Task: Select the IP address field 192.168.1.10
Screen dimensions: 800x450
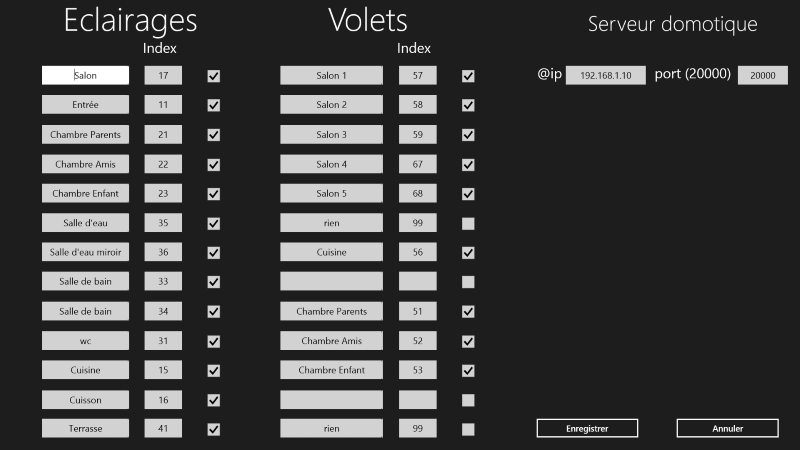Action: click(606, 76)
